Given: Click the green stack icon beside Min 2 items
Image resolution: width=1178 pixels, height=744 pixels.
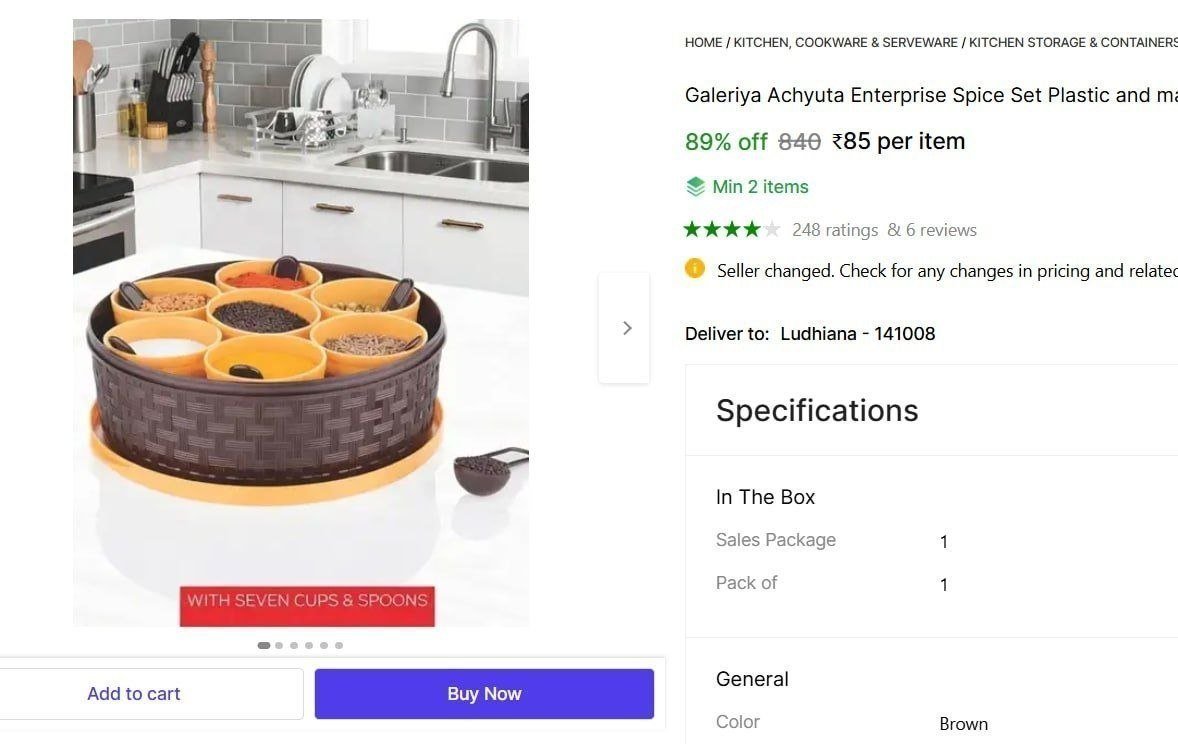Looking at the screenshot, I should [x=695, y=187].
